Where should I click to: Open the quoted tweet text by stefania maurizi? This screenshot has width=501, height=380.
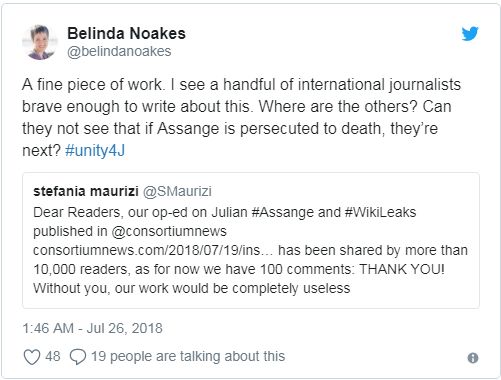click(x=251, y=250)
